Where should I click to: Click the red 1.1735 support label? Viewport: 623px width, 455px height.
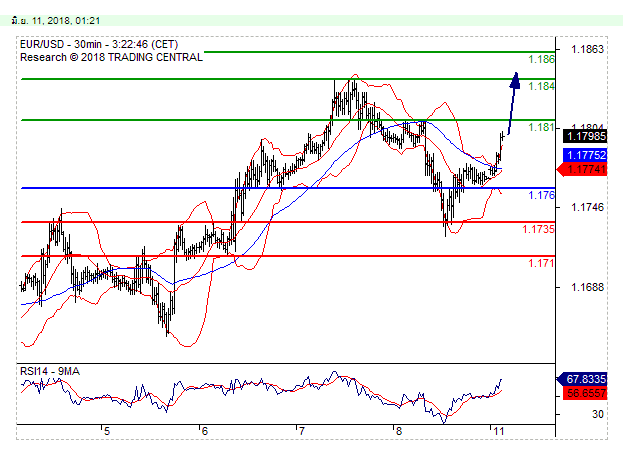tap(538, 229)
